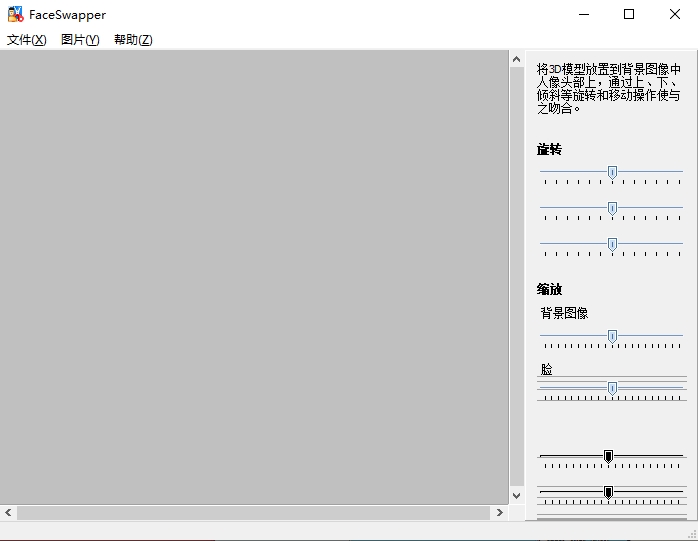The width and height of the screenshot is (698, 541).
Task: Click the canvas vertical scrollbar down arrow
Action: point(517,495)
